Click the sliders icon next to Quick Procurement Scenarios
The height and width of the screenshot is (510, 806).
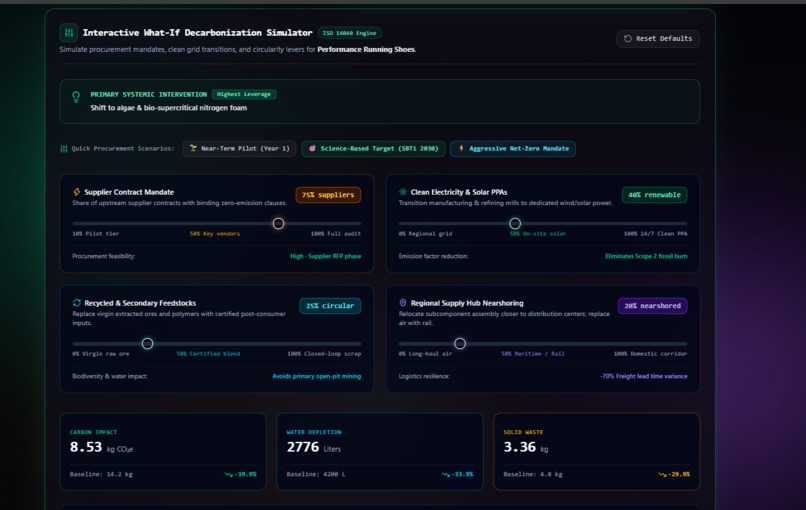pyautogui.click(x=64, y=149)
